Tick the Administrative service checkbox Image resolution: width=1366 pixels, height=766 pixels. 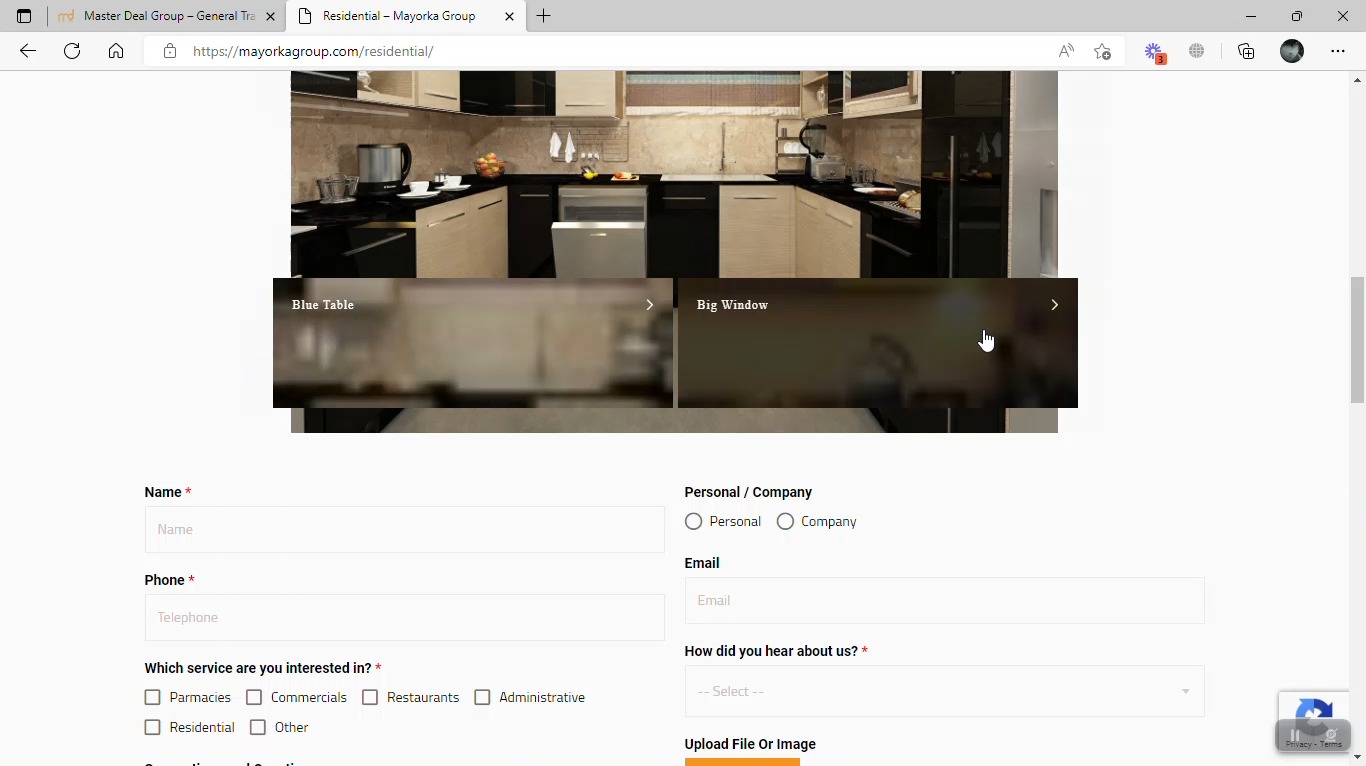click(x=482, y=698)
